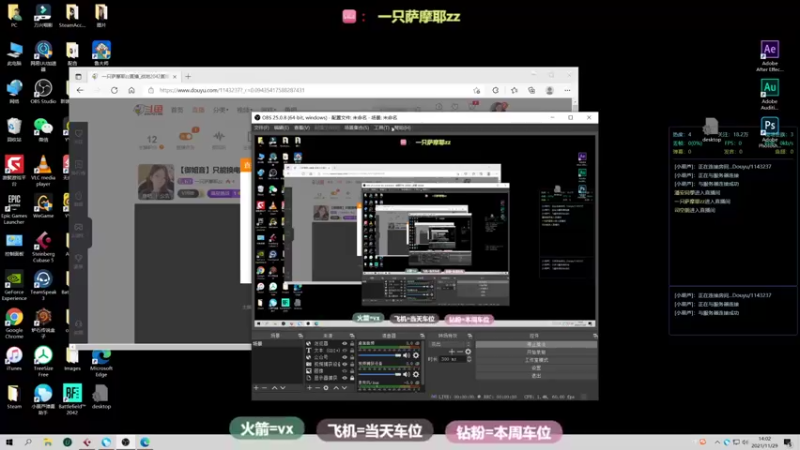Select the VLC media player desktop icon

(43, 171)
